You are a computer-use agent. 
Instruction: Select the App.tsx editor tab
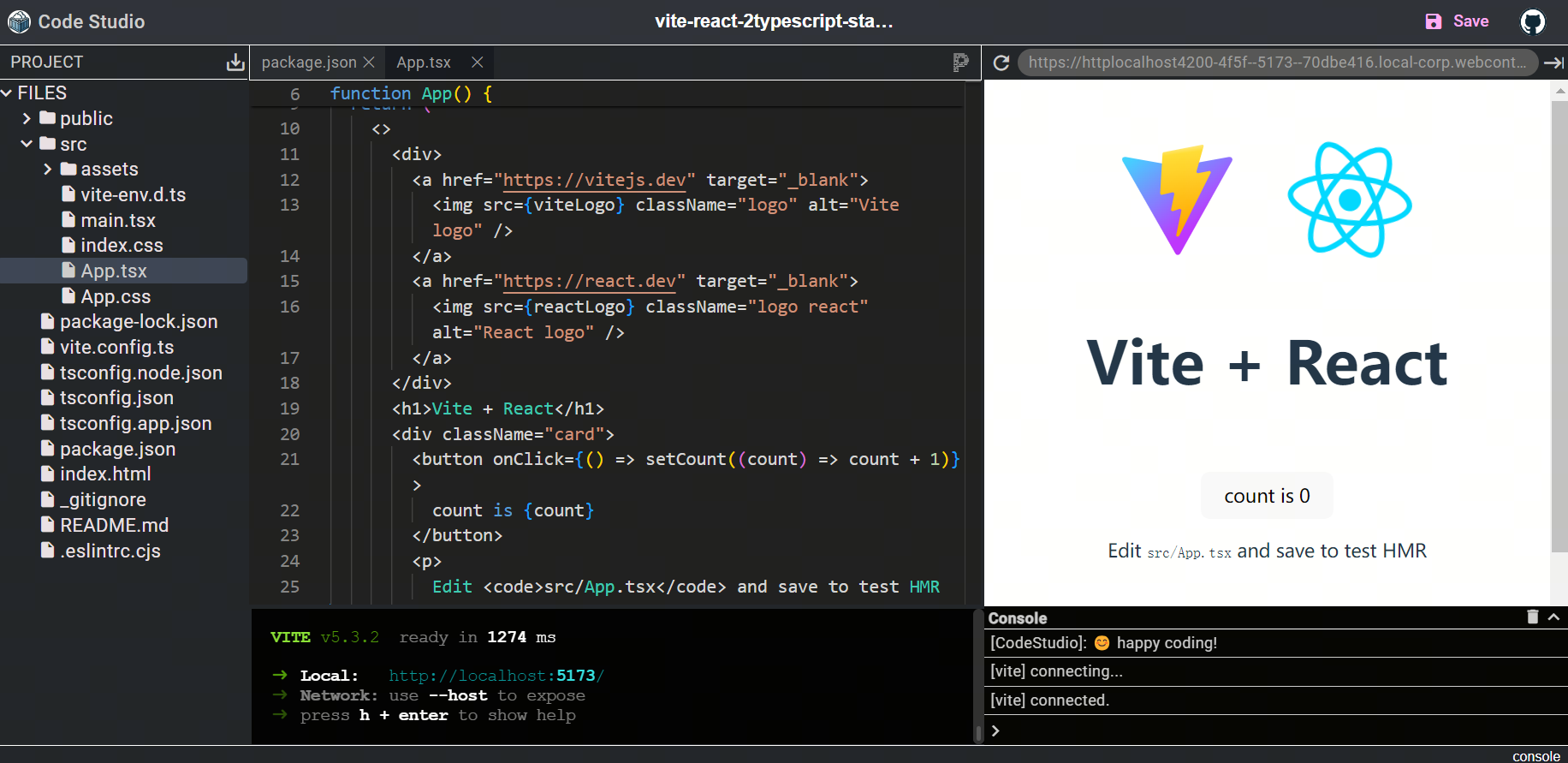[x=424, y=63]
